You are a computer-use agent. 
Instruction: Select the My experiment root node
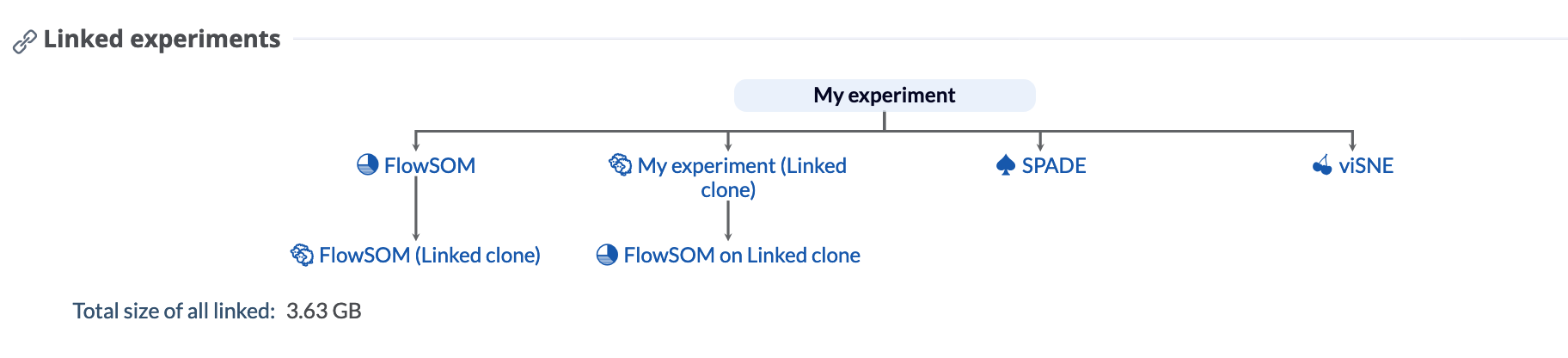885,95
